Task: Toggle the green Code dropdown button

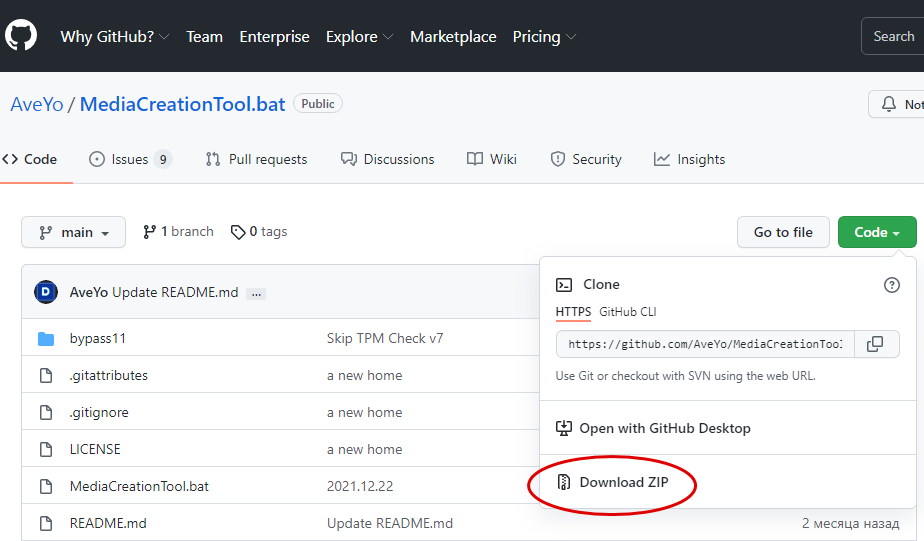Action: (876, 232)
